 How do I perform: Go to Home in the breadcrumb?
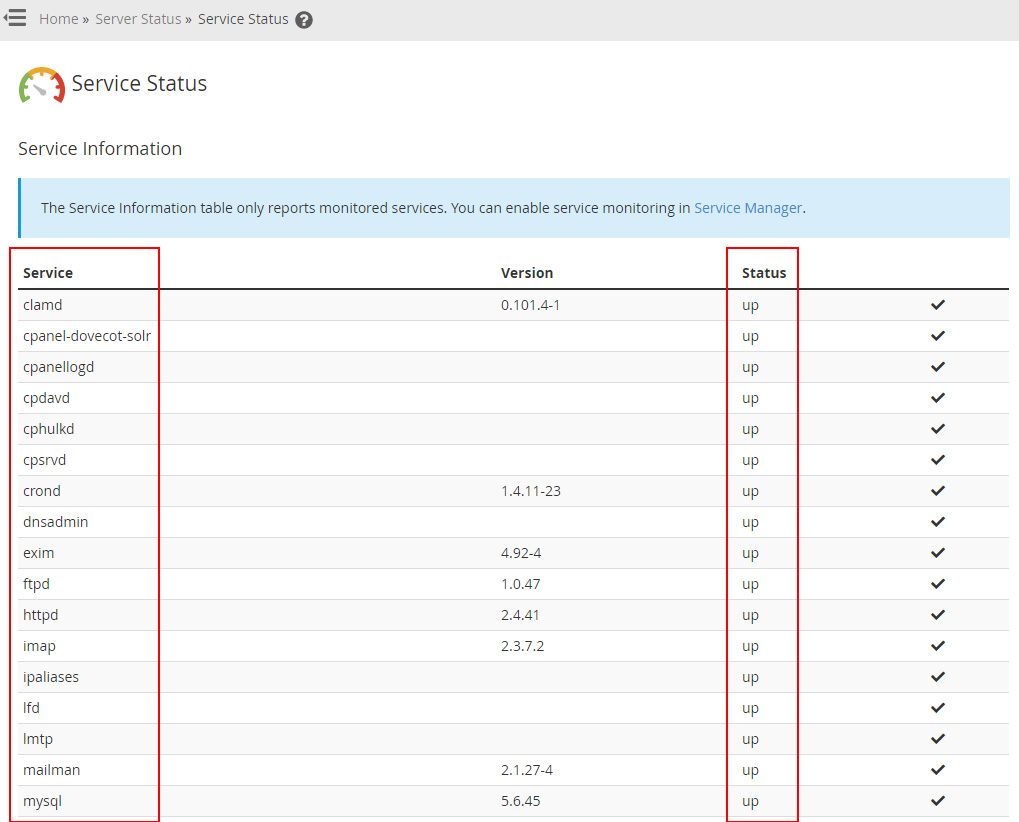(x=58, y=19)
